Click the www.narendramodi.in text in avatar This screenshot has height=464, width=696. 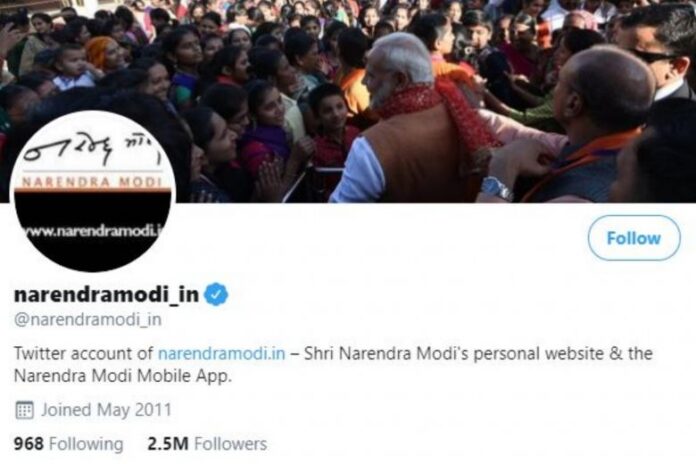(93, 231)
